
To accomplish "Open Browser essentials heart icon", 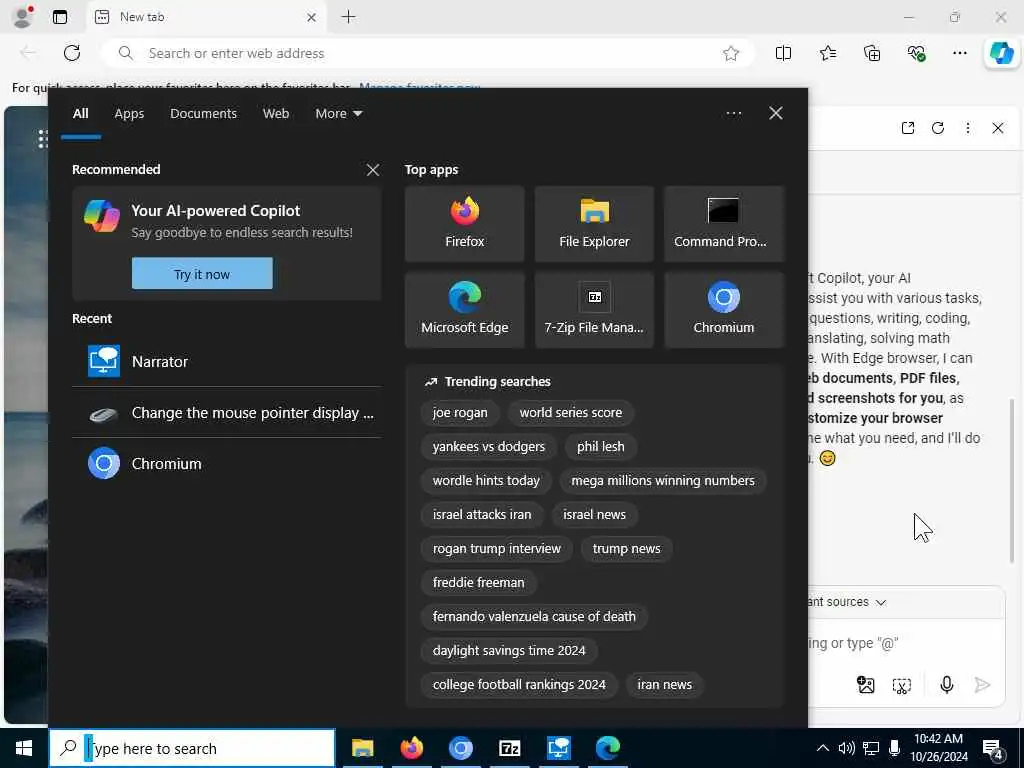I will [x=916, y=54].
